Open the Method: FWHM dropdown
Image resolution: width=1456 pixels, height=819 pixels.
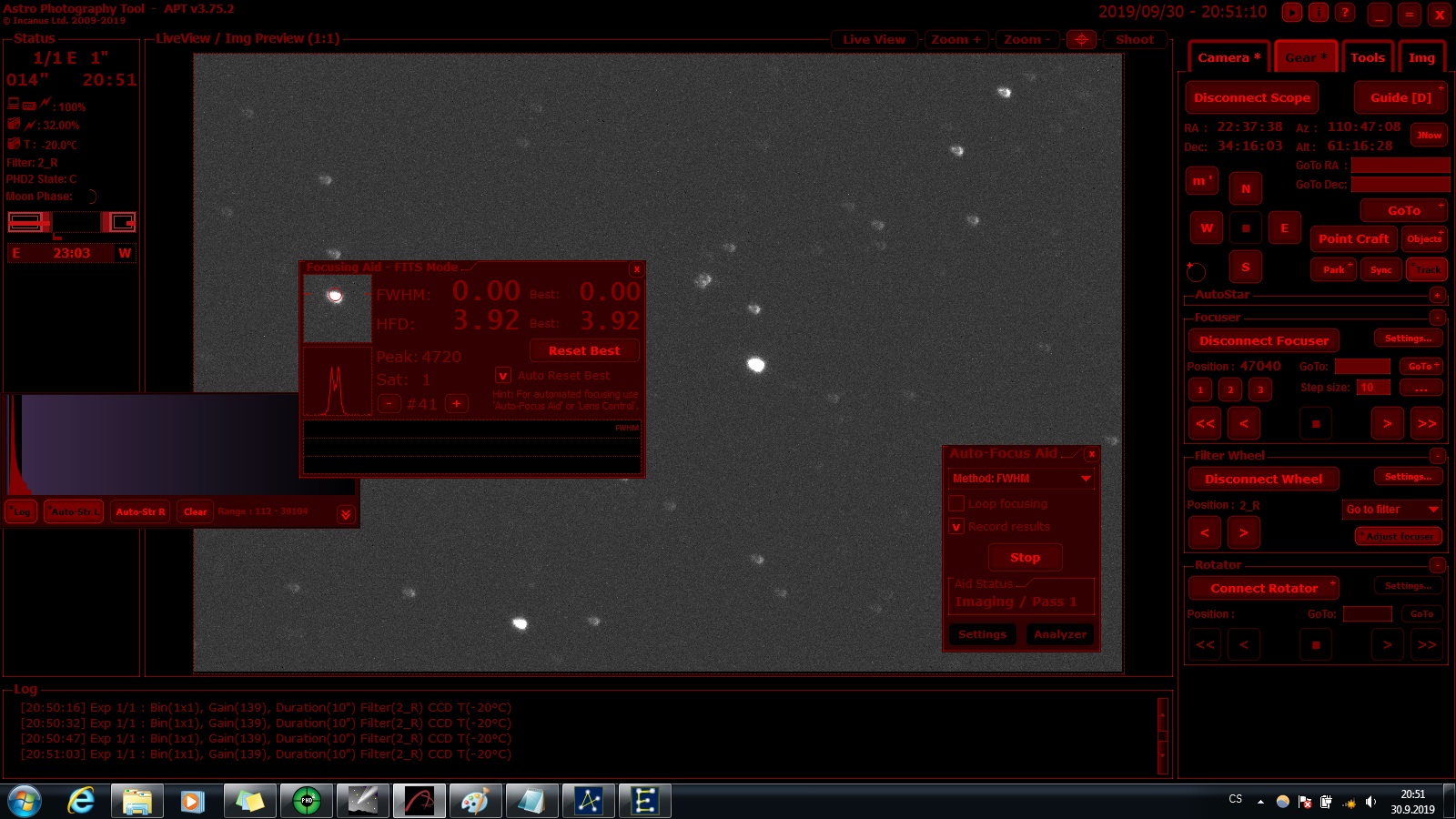click(1021, 478)
